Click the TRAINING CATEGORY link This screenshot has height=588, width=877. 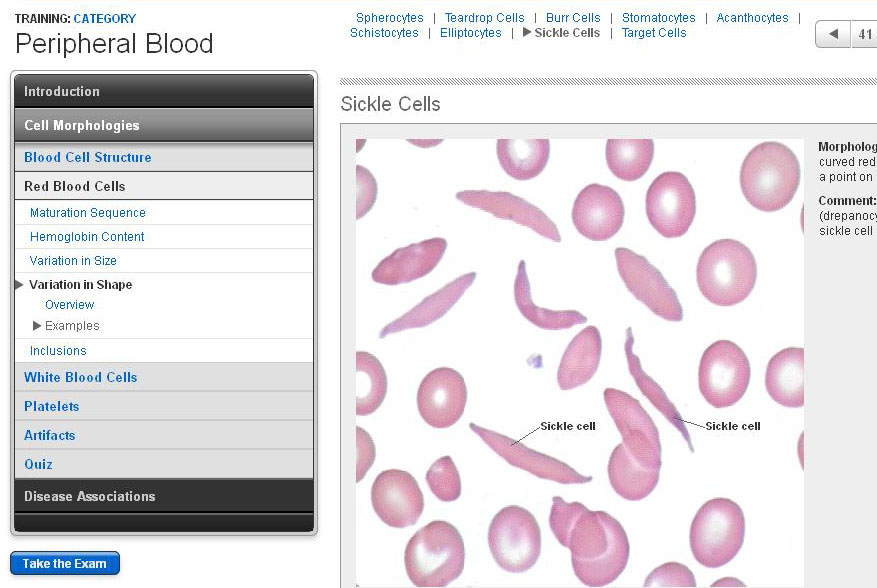point(104,19)
